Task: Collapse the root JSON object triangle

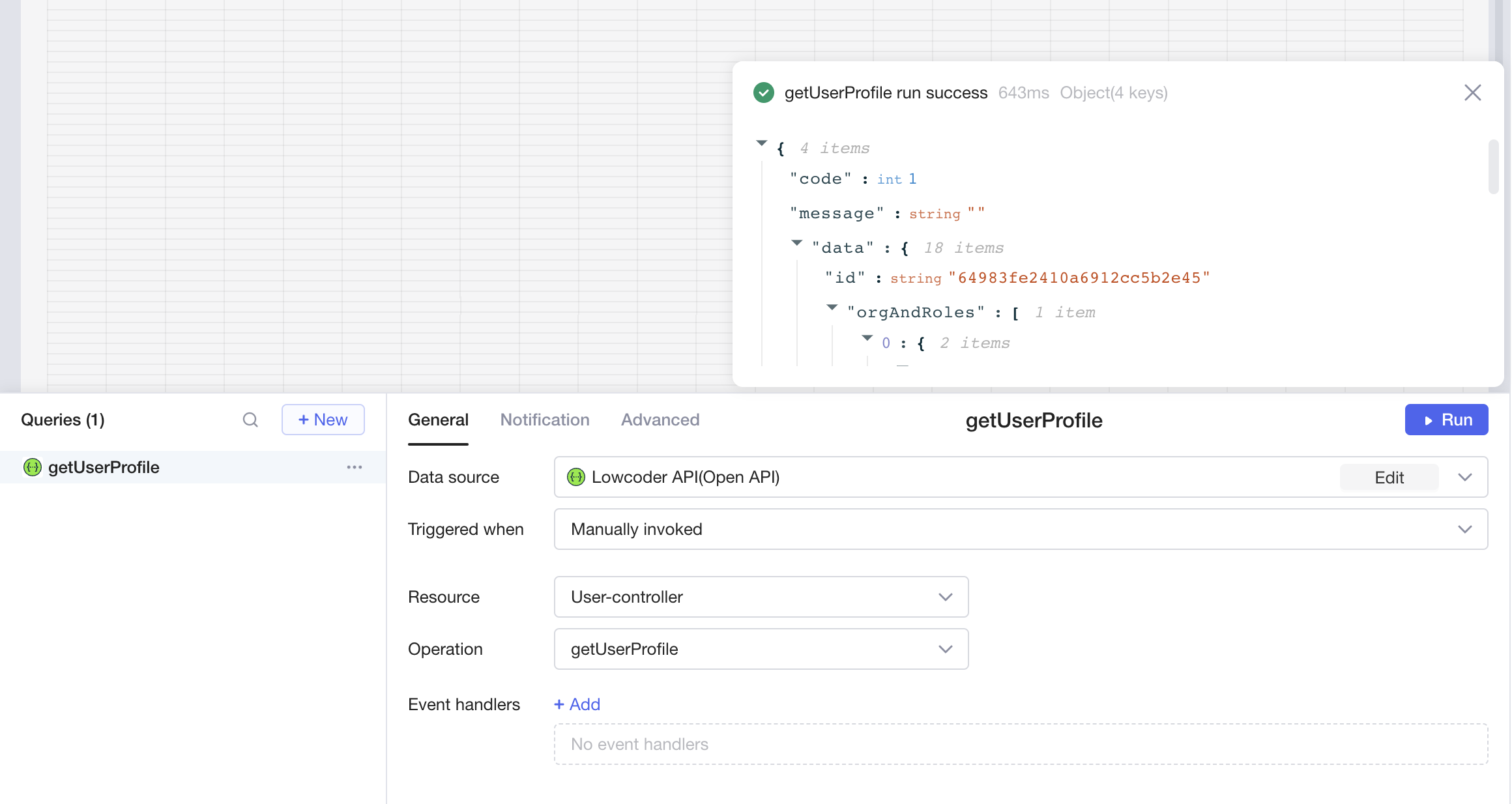Action: point(761,143)
